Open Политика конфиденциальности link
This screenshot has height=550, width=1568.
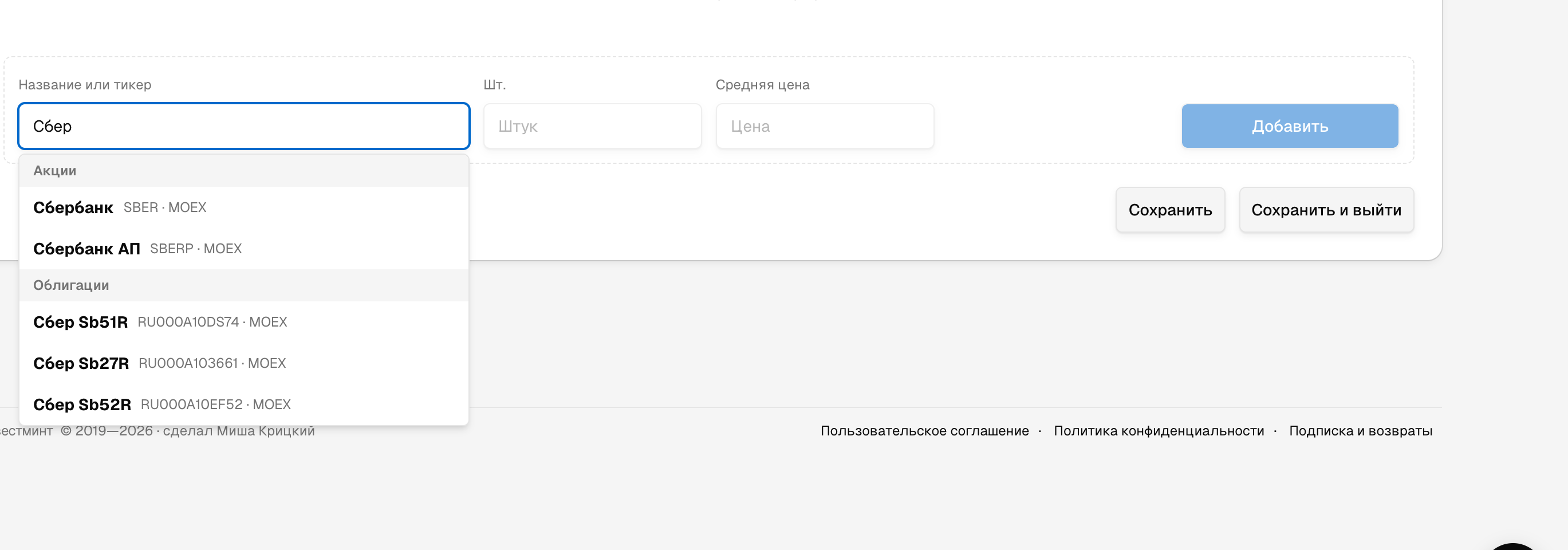[x=1159, y=431]
